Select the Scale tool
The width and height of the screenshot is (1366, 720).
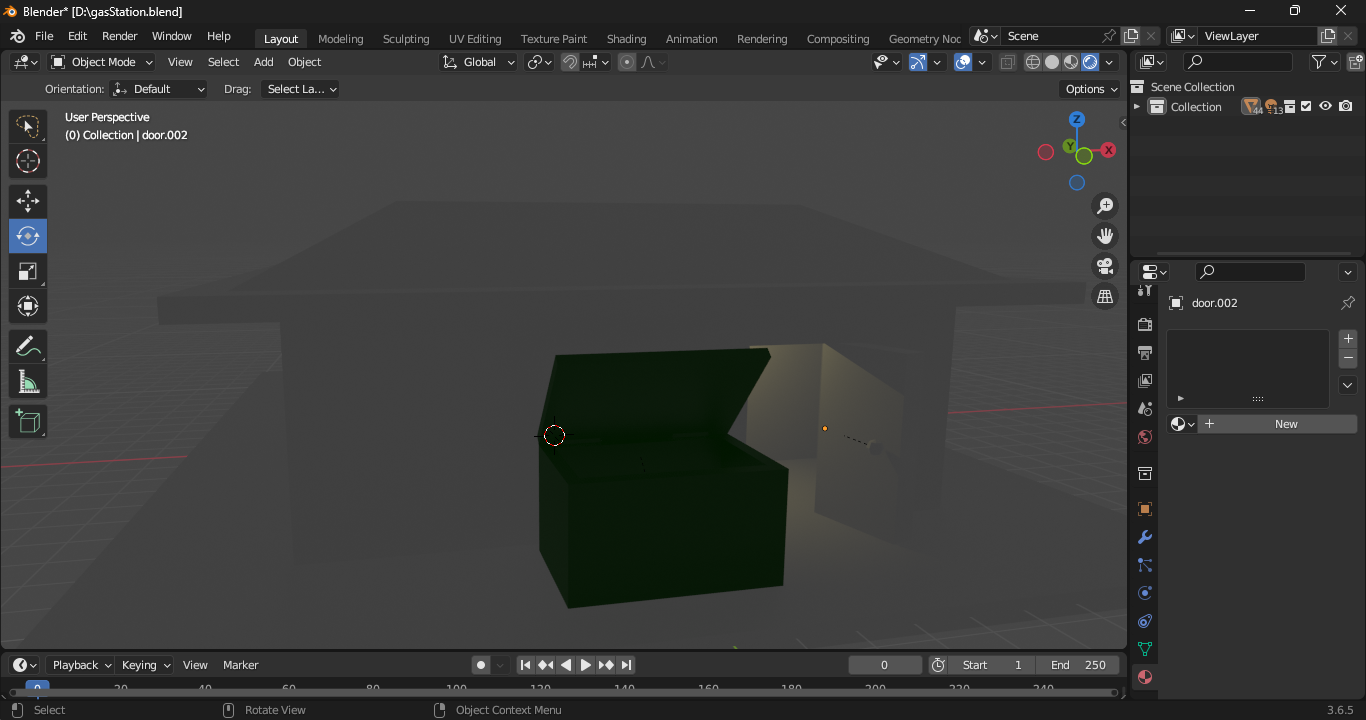click(x=28, y=272)
